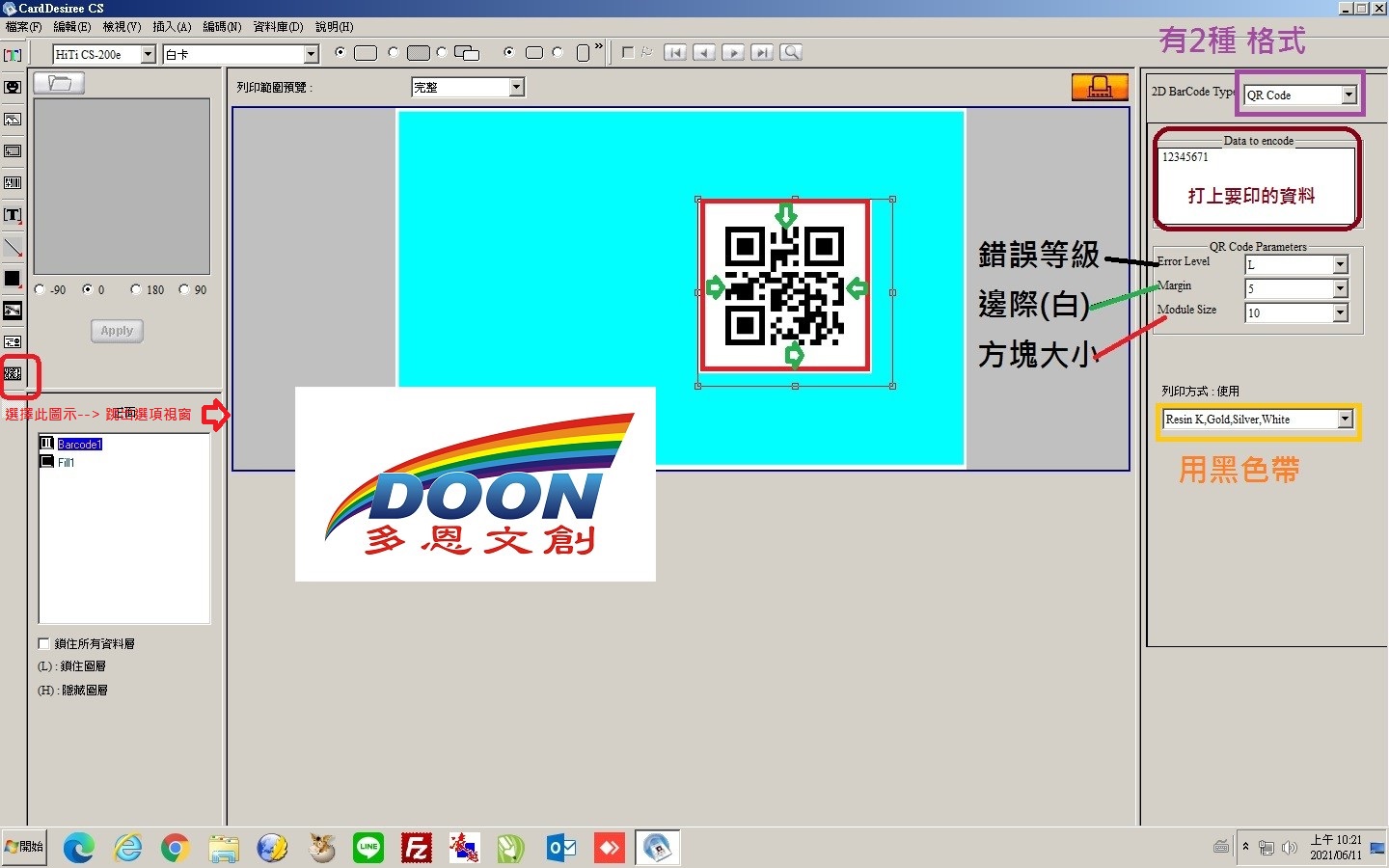Open Google Chrome from taskbar
The image size is (1389, 868).
[175, 848]
